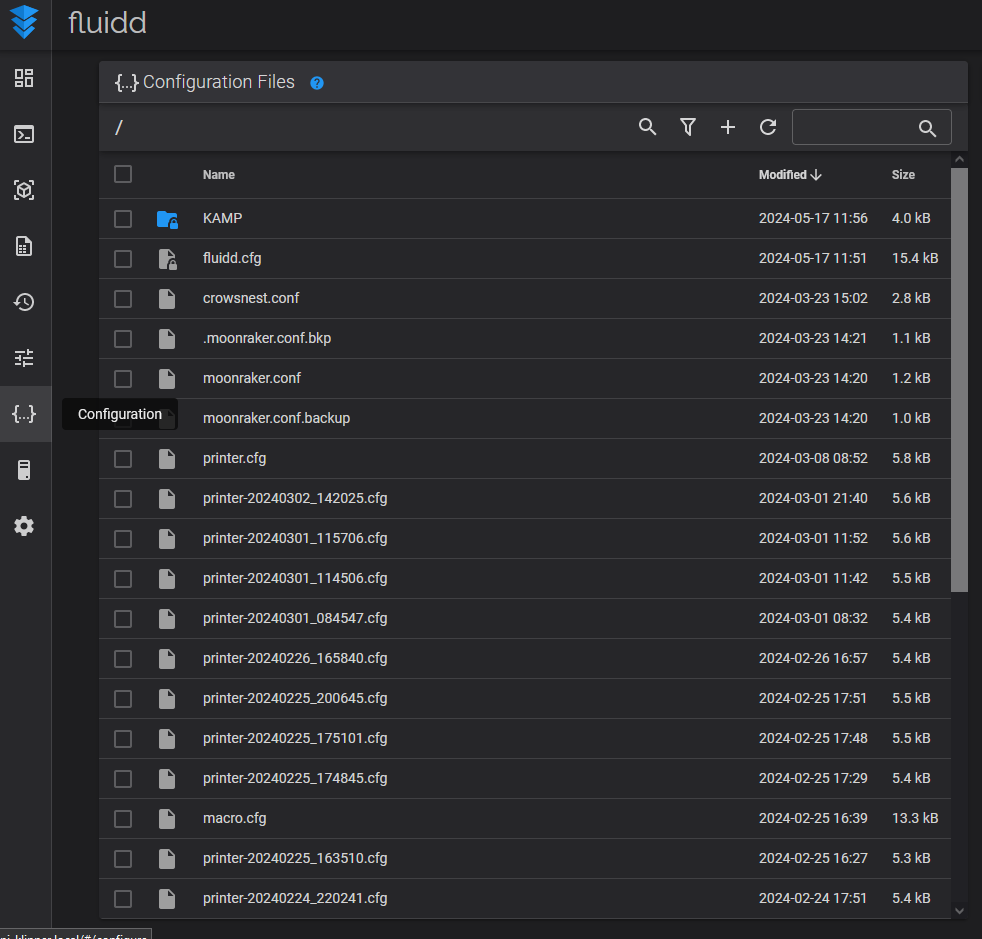Click the .moonraker.conf.bkp file icon

pos(167,339)
